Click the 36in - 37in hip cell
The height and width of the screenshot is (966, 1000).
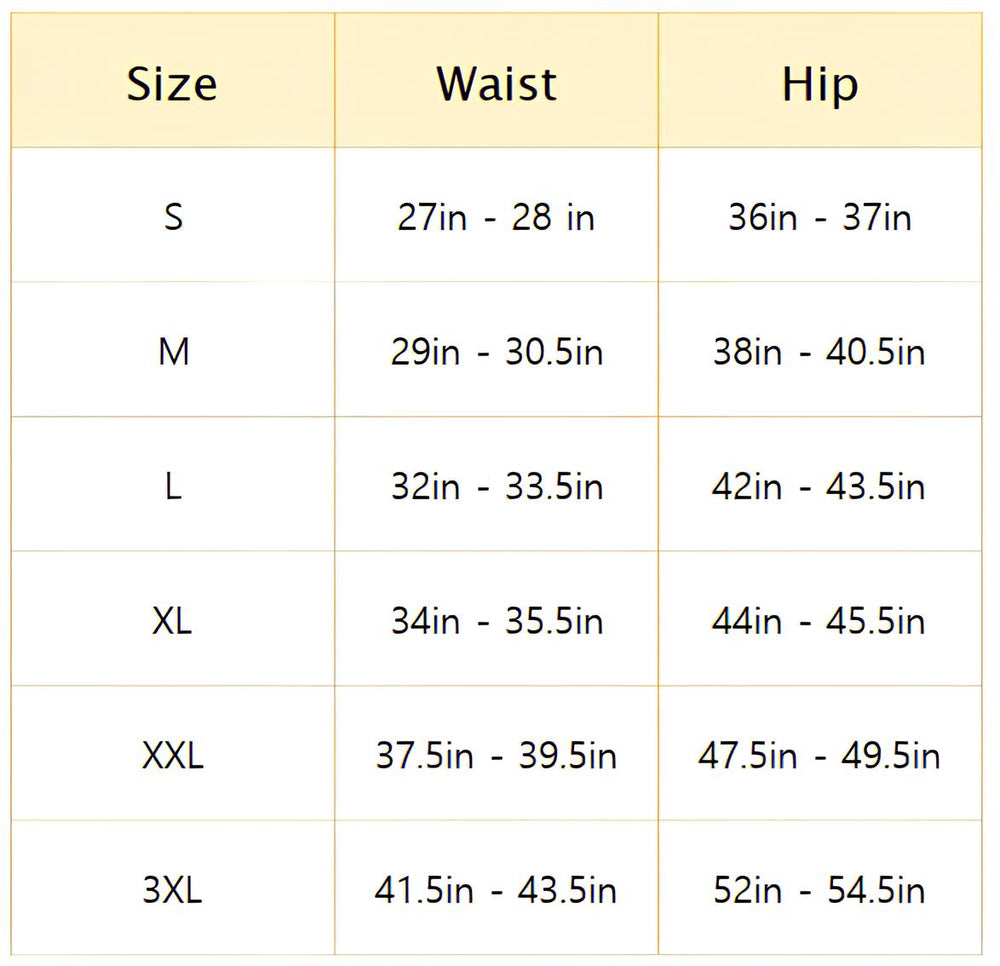tap(819, 217)
